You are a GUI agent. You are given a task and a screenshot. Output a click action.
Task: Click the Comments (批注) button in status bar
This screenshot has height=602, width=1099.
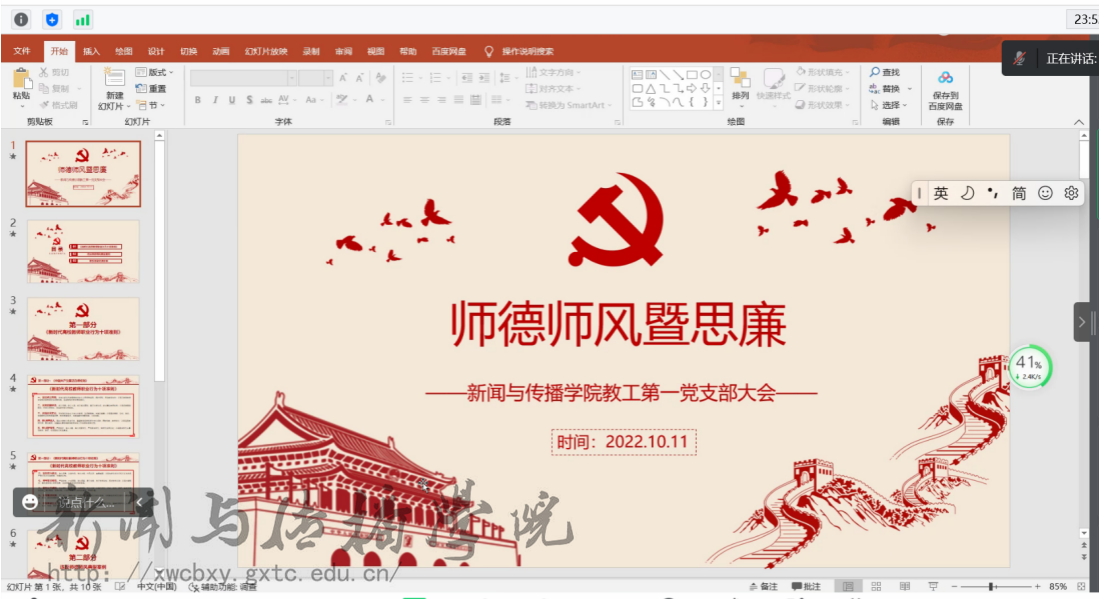(x=806, y=587)
